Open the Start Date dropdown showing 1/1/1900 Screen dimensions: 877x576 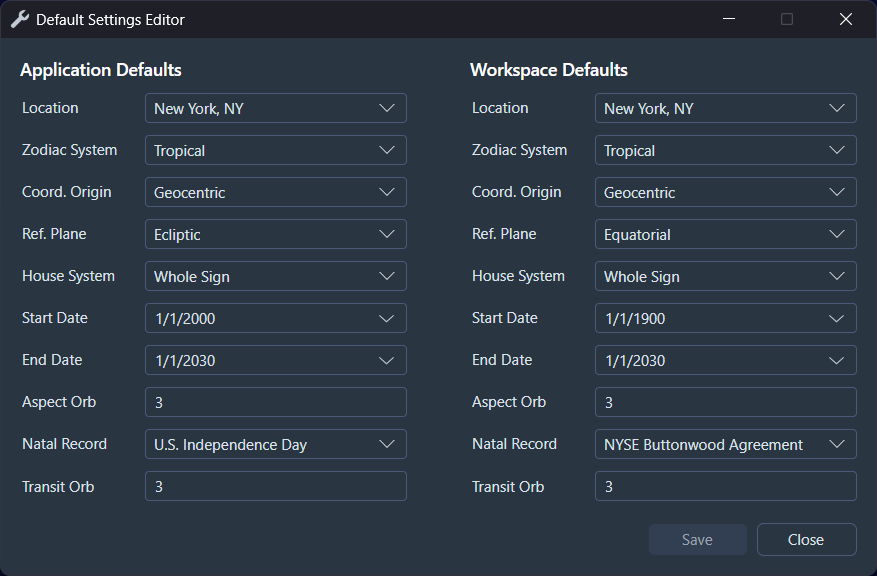tap(725, 318)
